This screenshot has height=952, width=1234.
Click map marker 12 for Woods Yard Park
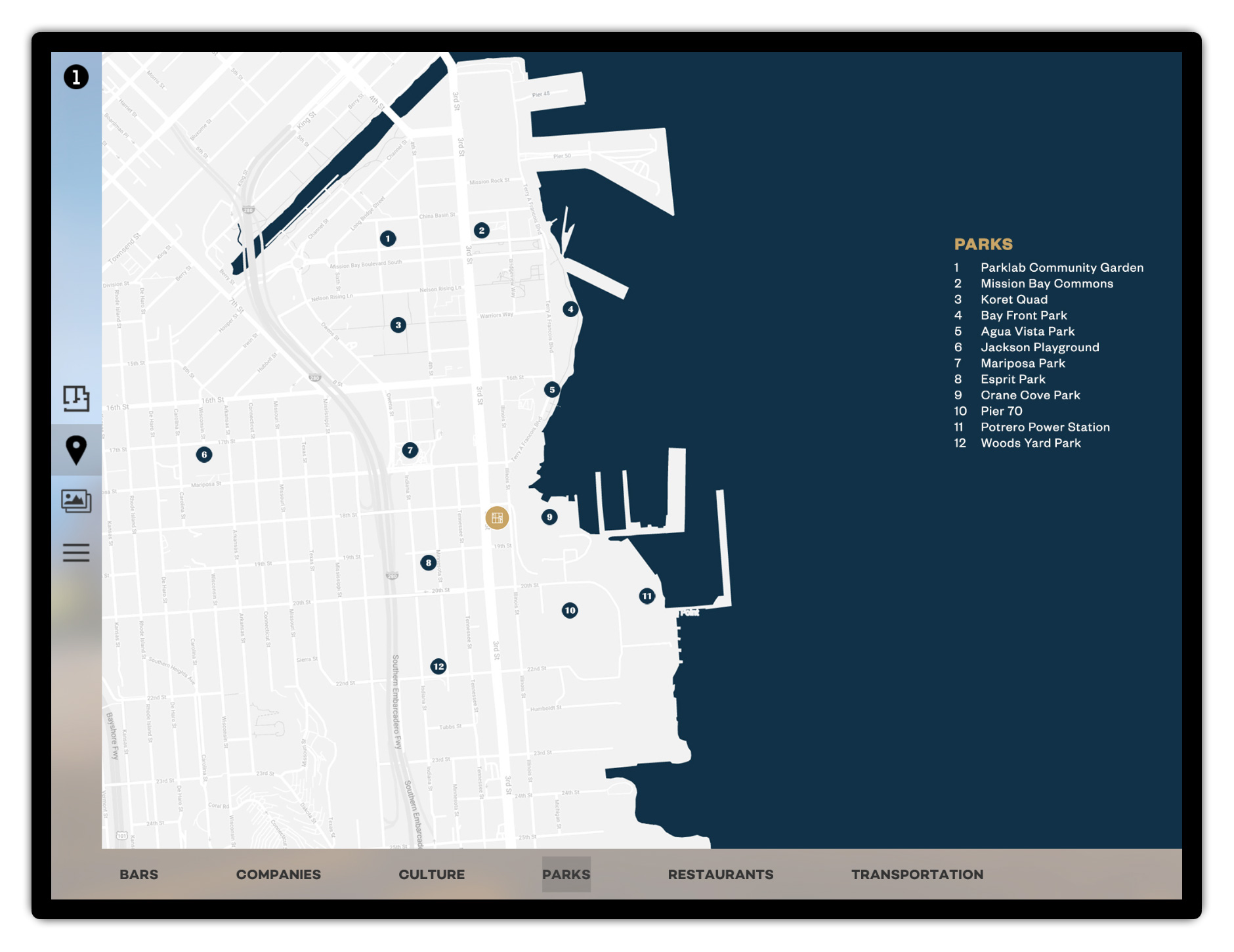[x=438, y=666]
